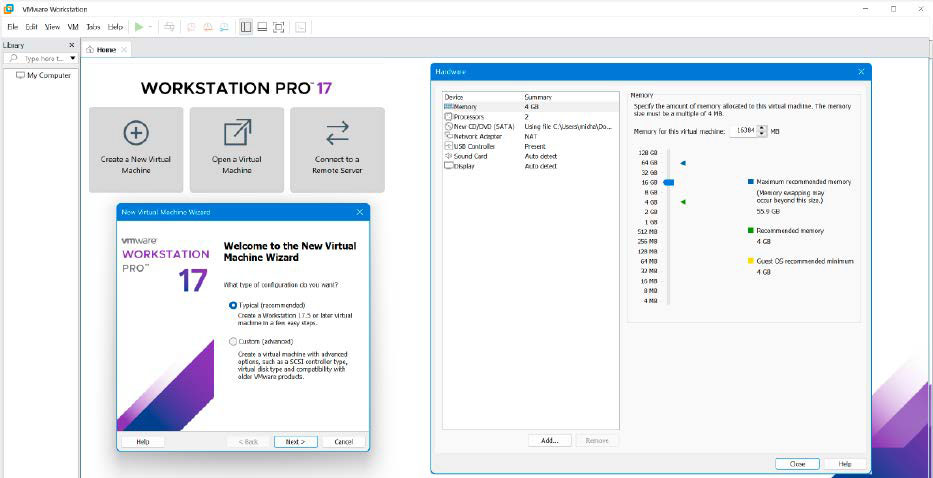Click Close in the Hardware dialog
The width and height of the screenshot is (933, 478).
coord(797,464)
